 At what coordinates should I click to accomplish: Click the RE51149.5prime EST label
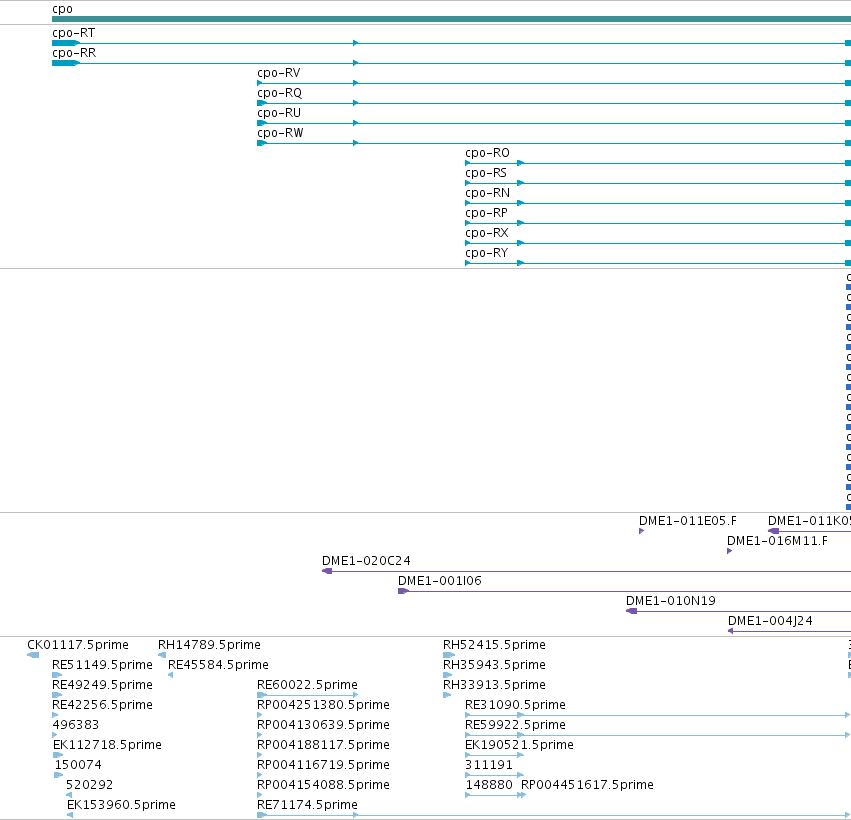click(102, 665)
